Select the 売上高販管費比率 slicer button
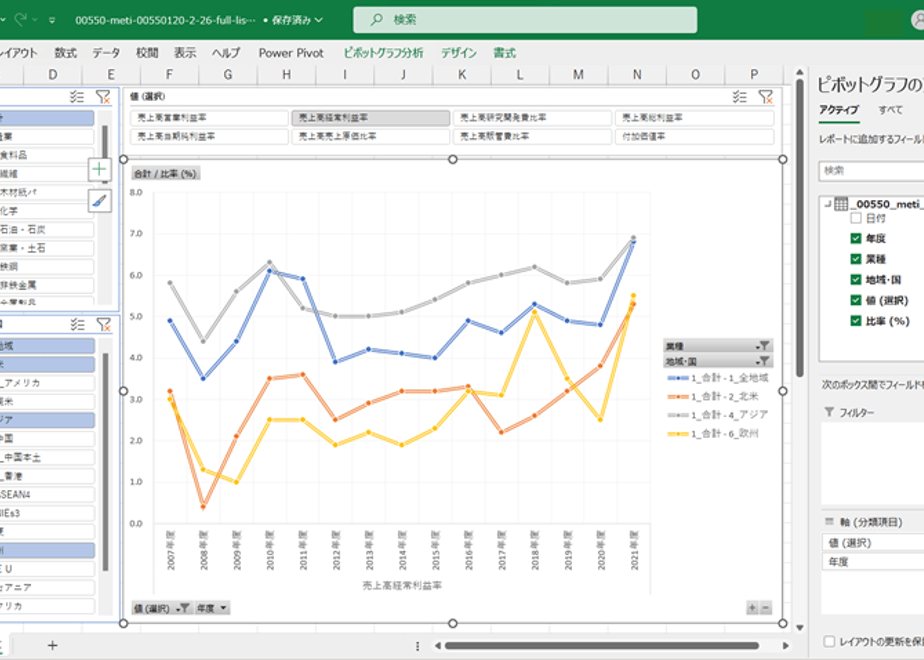The height and width of the screenshot is (660, 924). (x=532, y=137)
